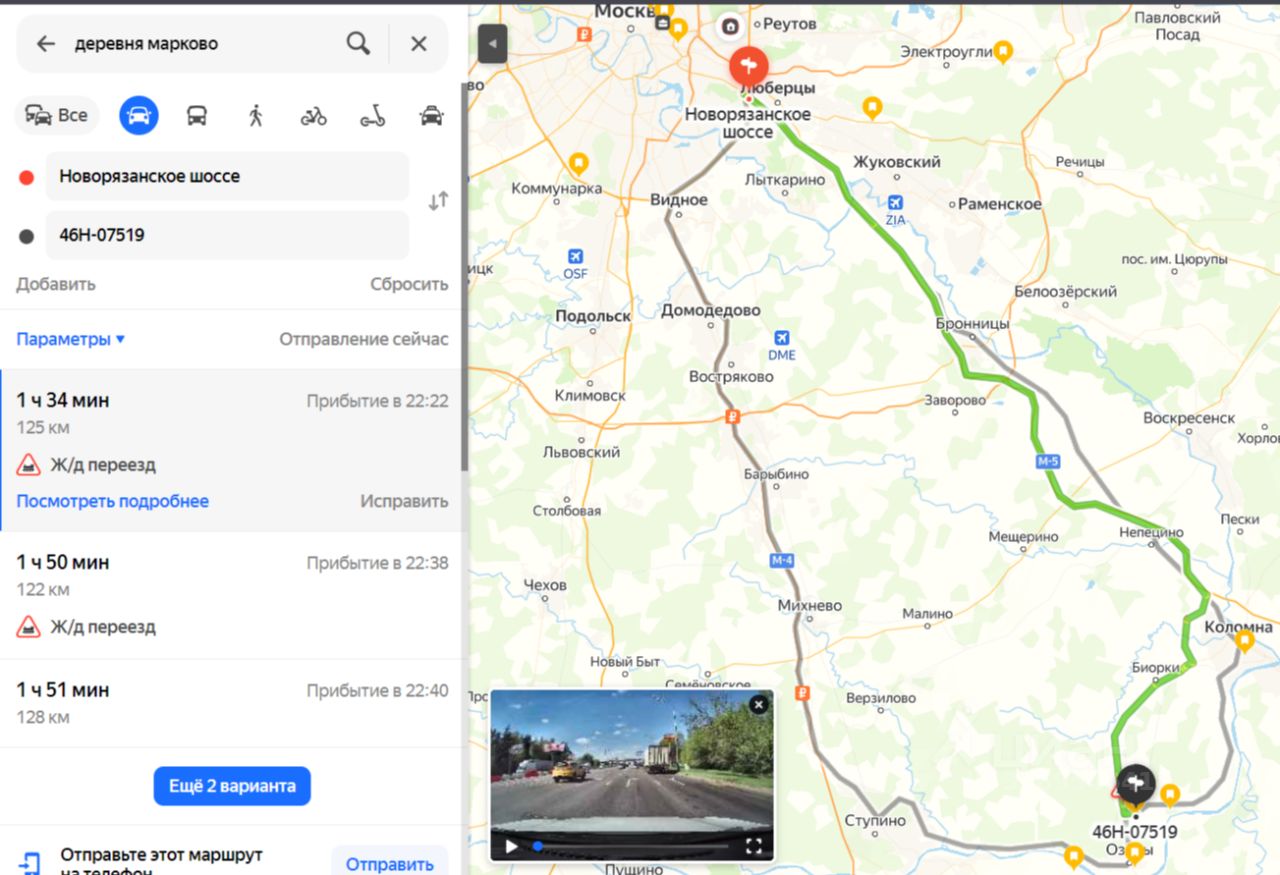
Task: Expand the Параметры dropdown
Action: (x=71, y=339)
